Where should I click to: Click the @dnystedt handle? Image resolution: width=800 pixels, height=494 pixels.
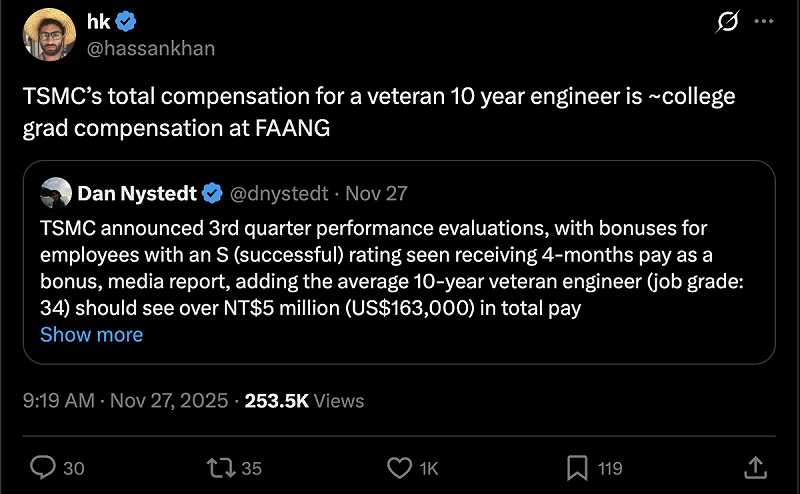(281, 192)
